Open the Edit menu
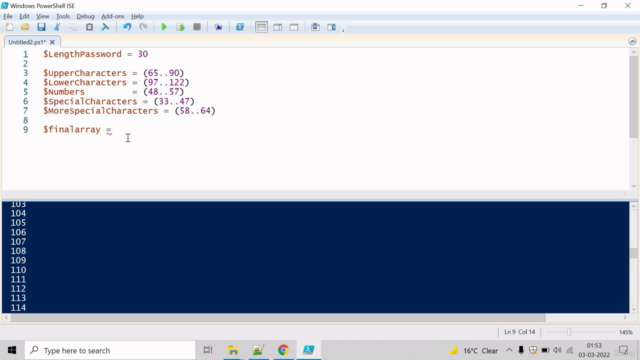The image size is (640, 360). pos(24,16)
